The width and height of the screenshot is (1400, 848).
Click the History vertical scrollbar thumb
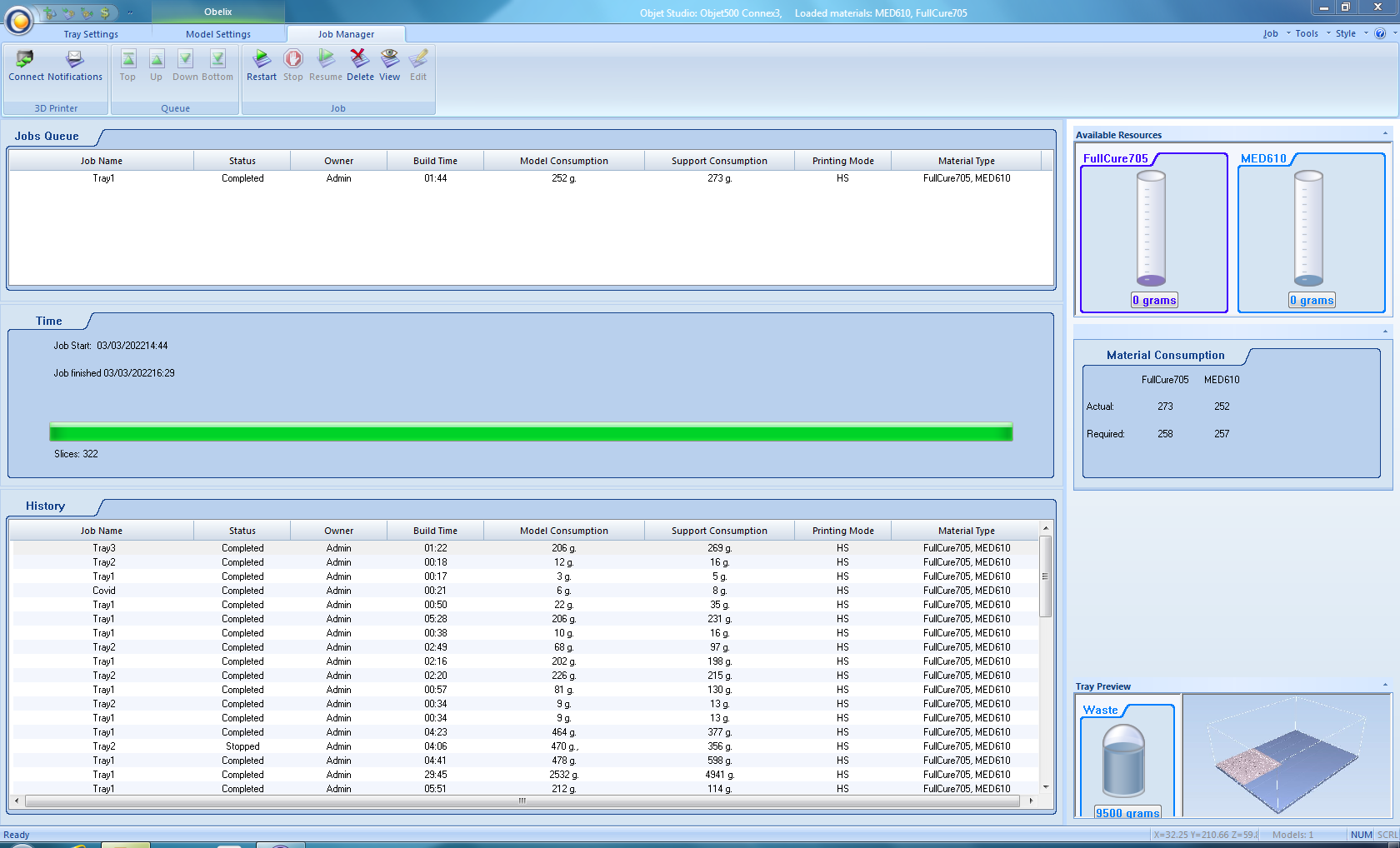(x=1045, y=576)
